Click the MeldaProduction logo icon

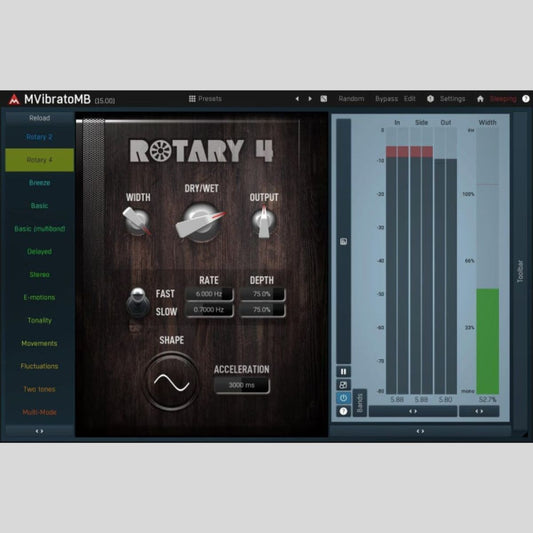[14, 99]
